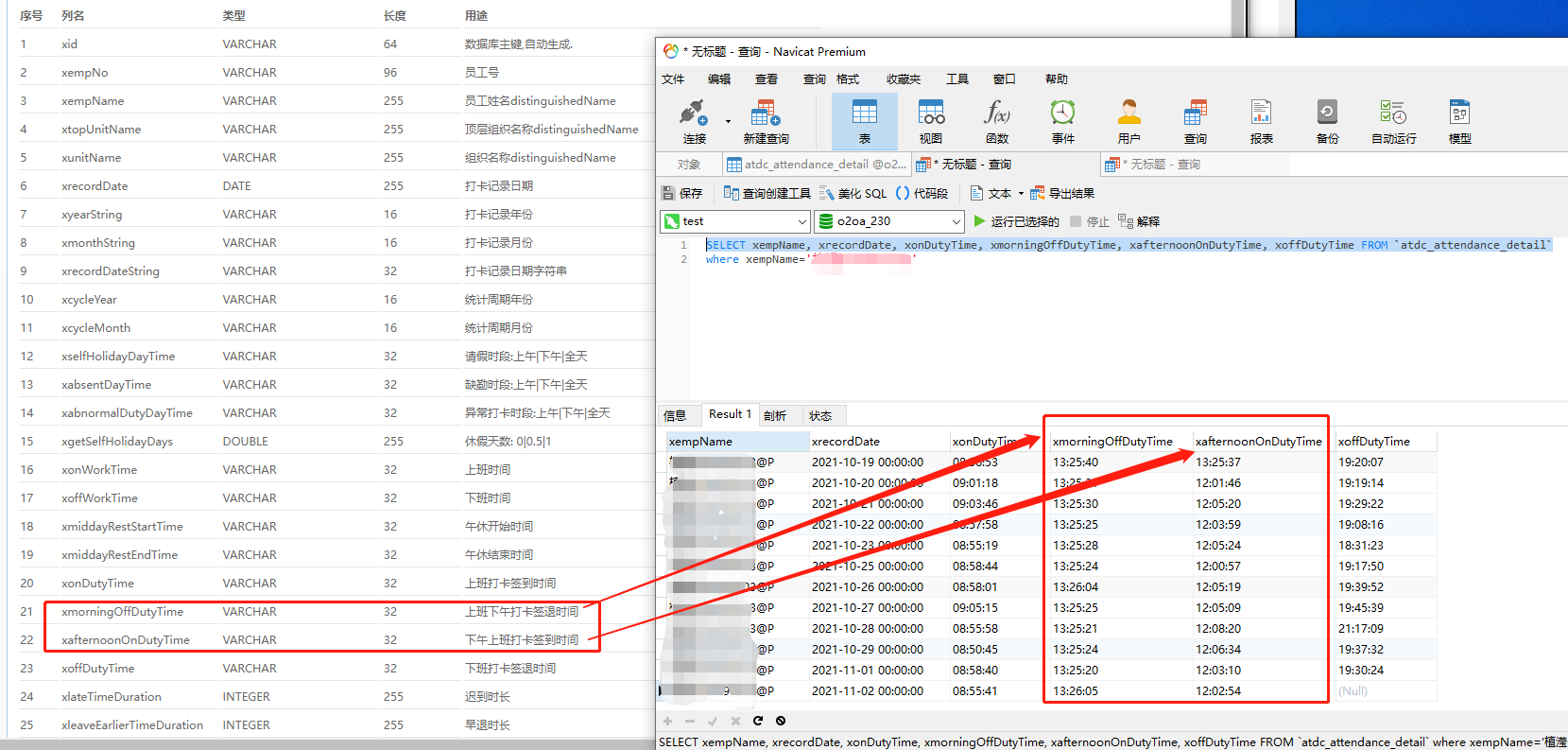Switch to atdc_attendance_detail table tab
This screenshot has width=1568, height=750.
click(x=817, y=165)
